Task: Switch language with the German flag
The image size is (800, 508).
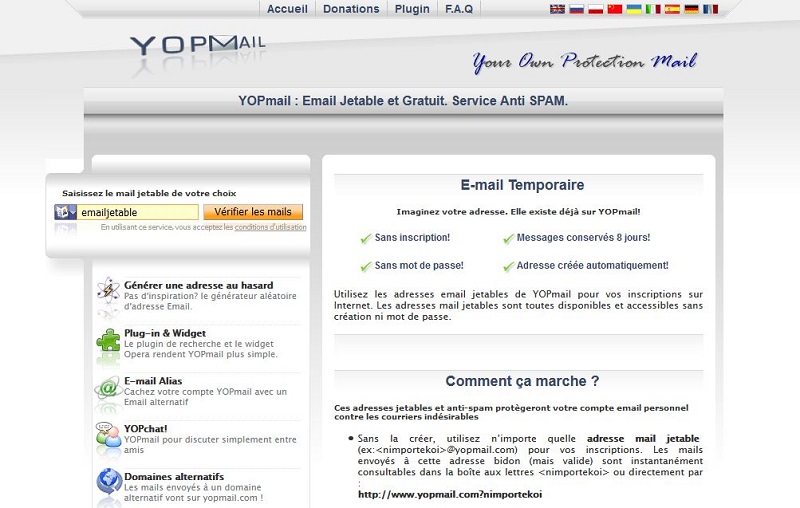Action: (691, 9)
